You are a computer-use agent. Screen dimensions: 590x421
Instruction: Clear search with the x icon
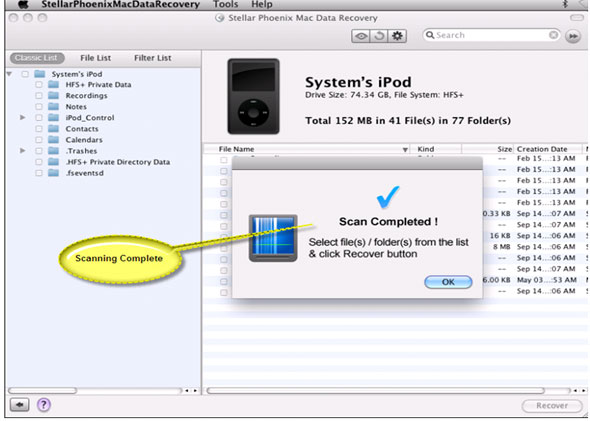(x=553, y=35)
